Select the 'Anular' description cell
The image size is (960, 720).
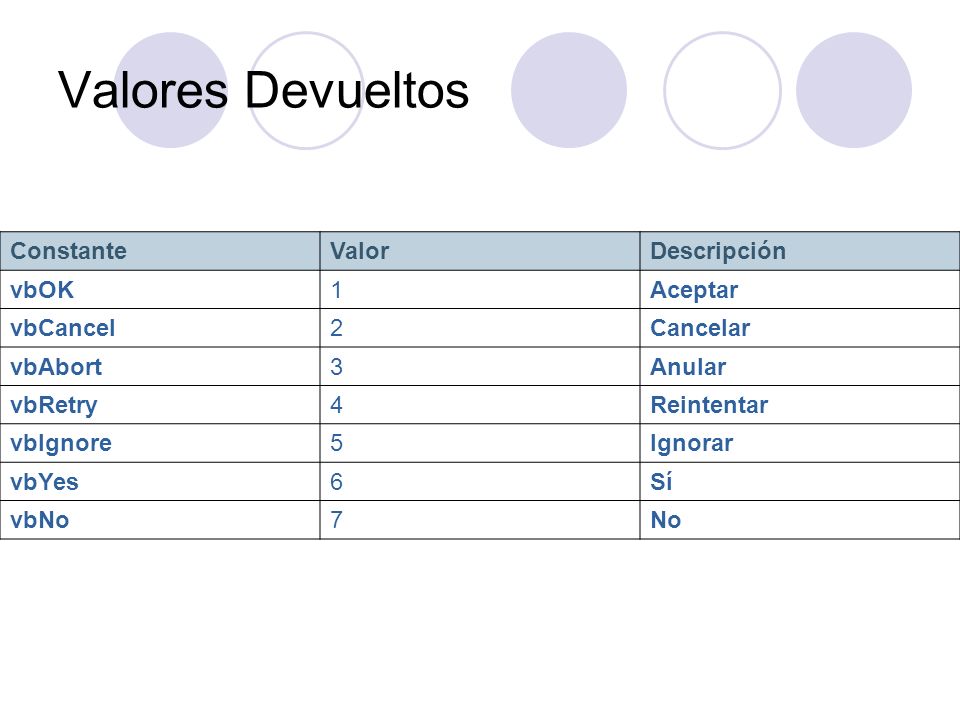coord(800,367)
